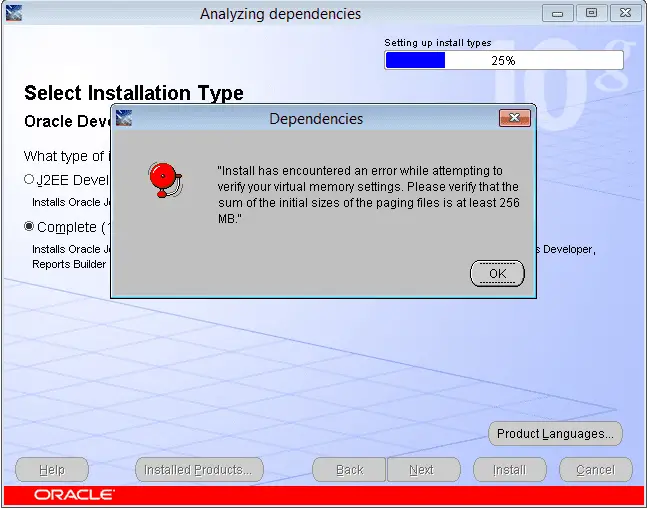Screen dimensions: 647x509
Task: Click the installer window title bar icon
Action: tap(14, 13)
